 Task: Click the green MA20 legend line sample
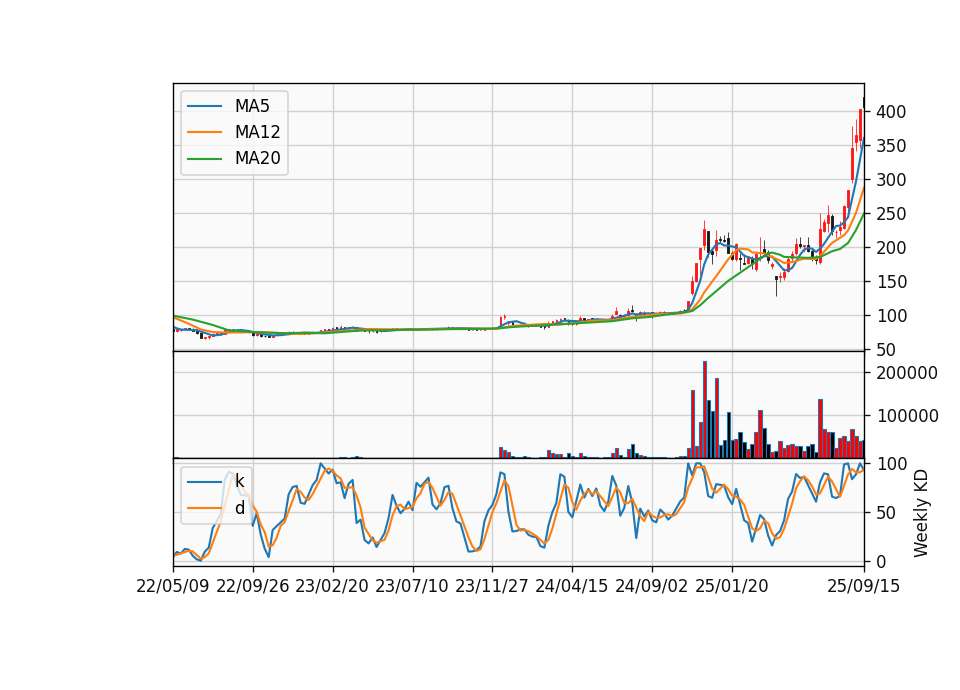click(x=204, y=159)
